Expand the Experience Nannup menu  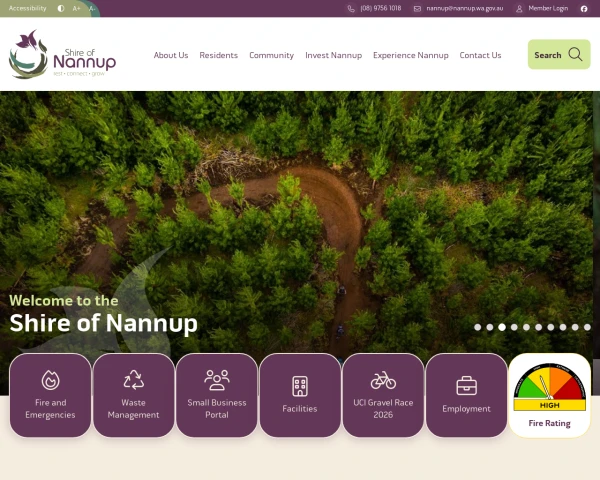tap(411, 55)
